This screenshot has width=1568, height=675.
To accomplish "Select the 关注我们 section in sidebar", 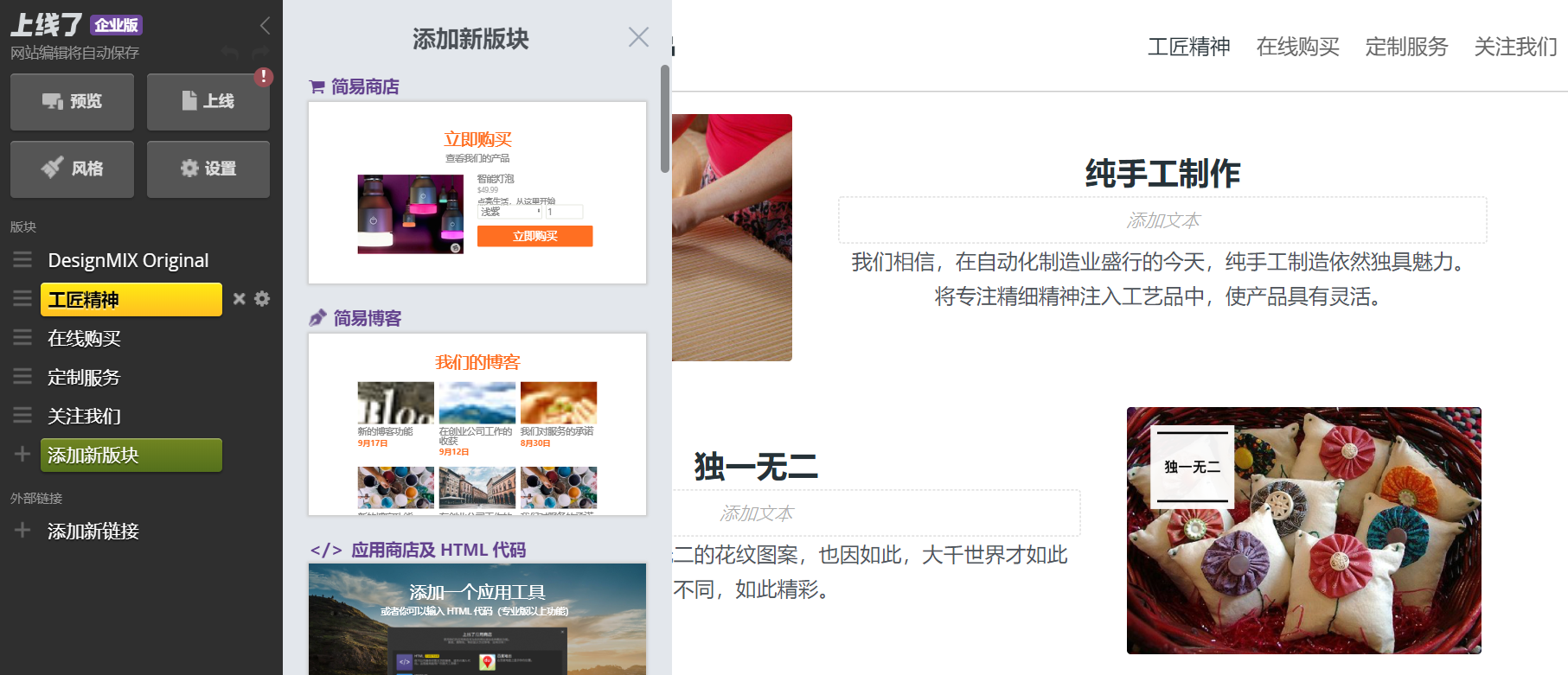I will point(84,417).
